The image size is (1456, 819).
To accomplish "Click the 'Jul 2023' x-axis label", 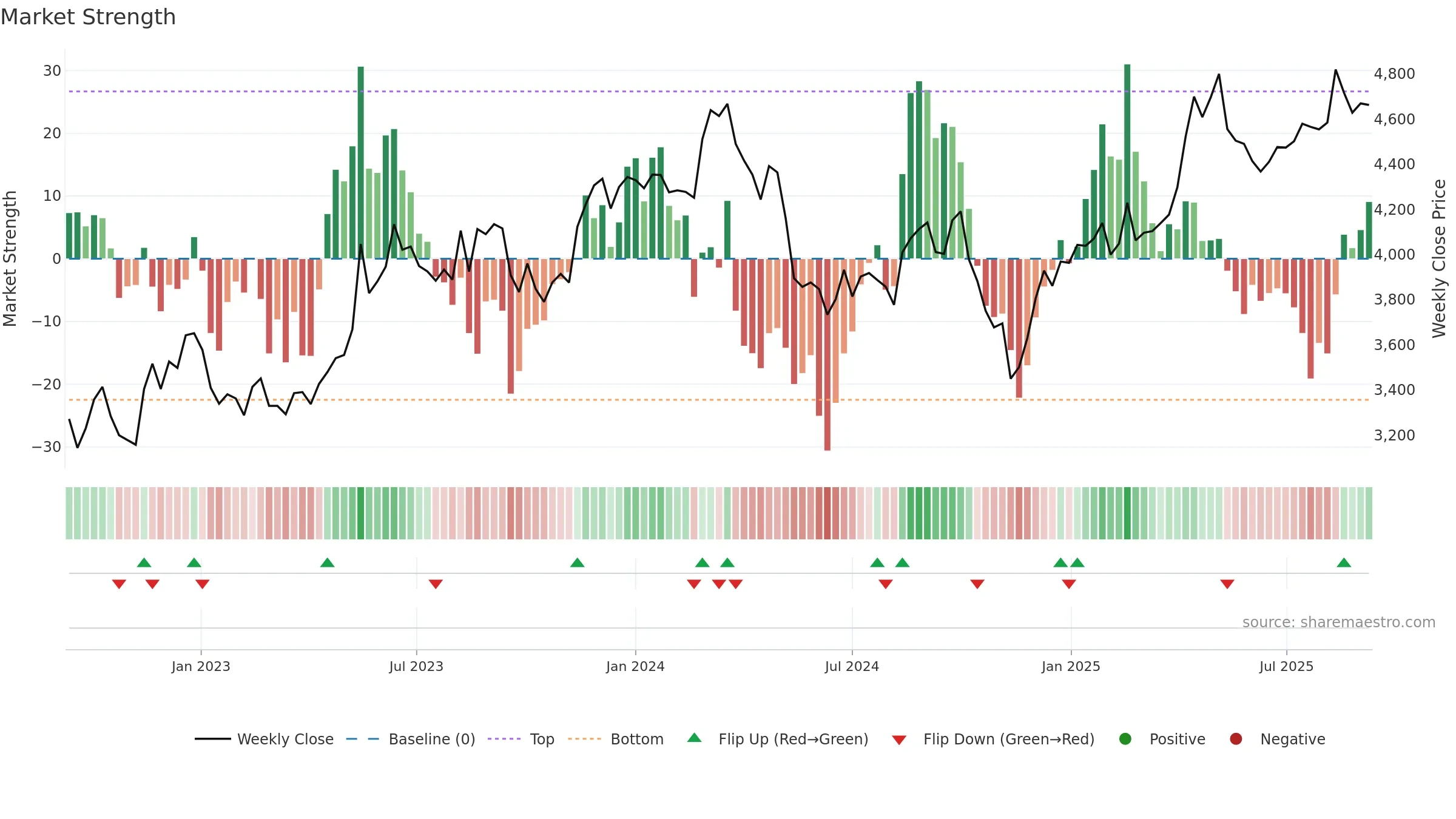I will click(416, 666).
